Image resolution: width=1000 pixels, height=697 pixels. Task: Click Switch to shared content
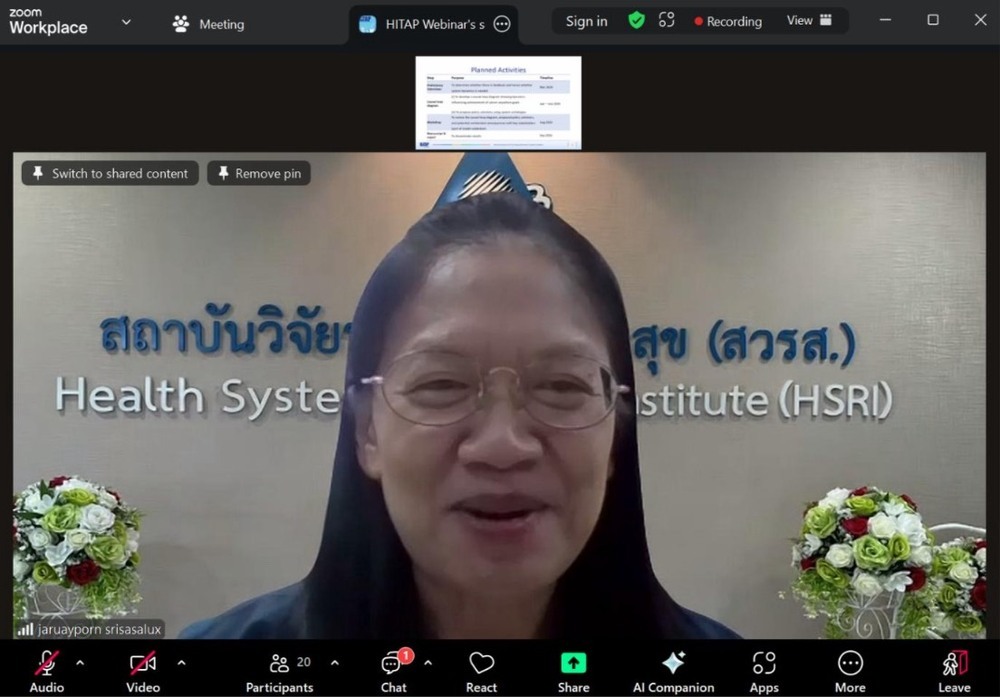coord(110,173)
